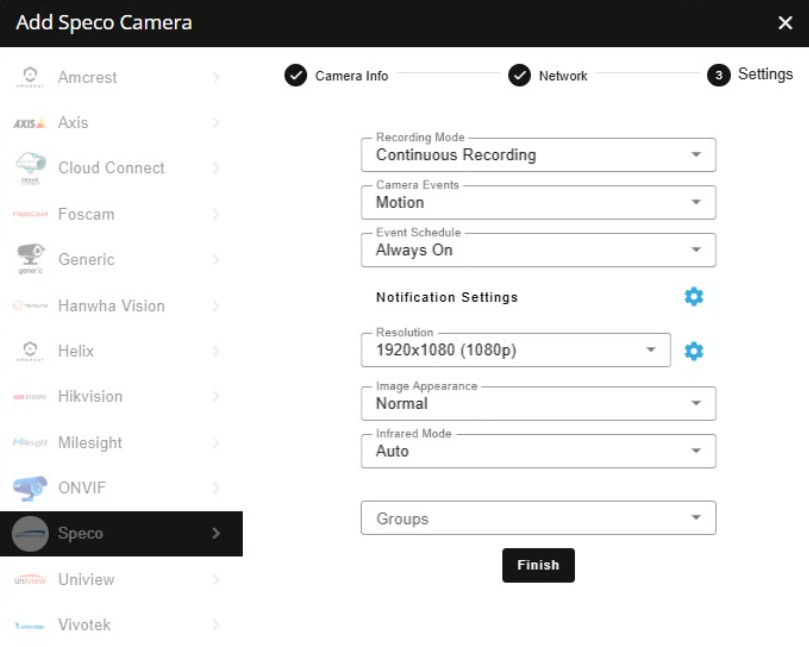The width and height of the screenshot is (809, 647).
Task: Click the Network checkmark step icon
Action: (x=519, y=75)
